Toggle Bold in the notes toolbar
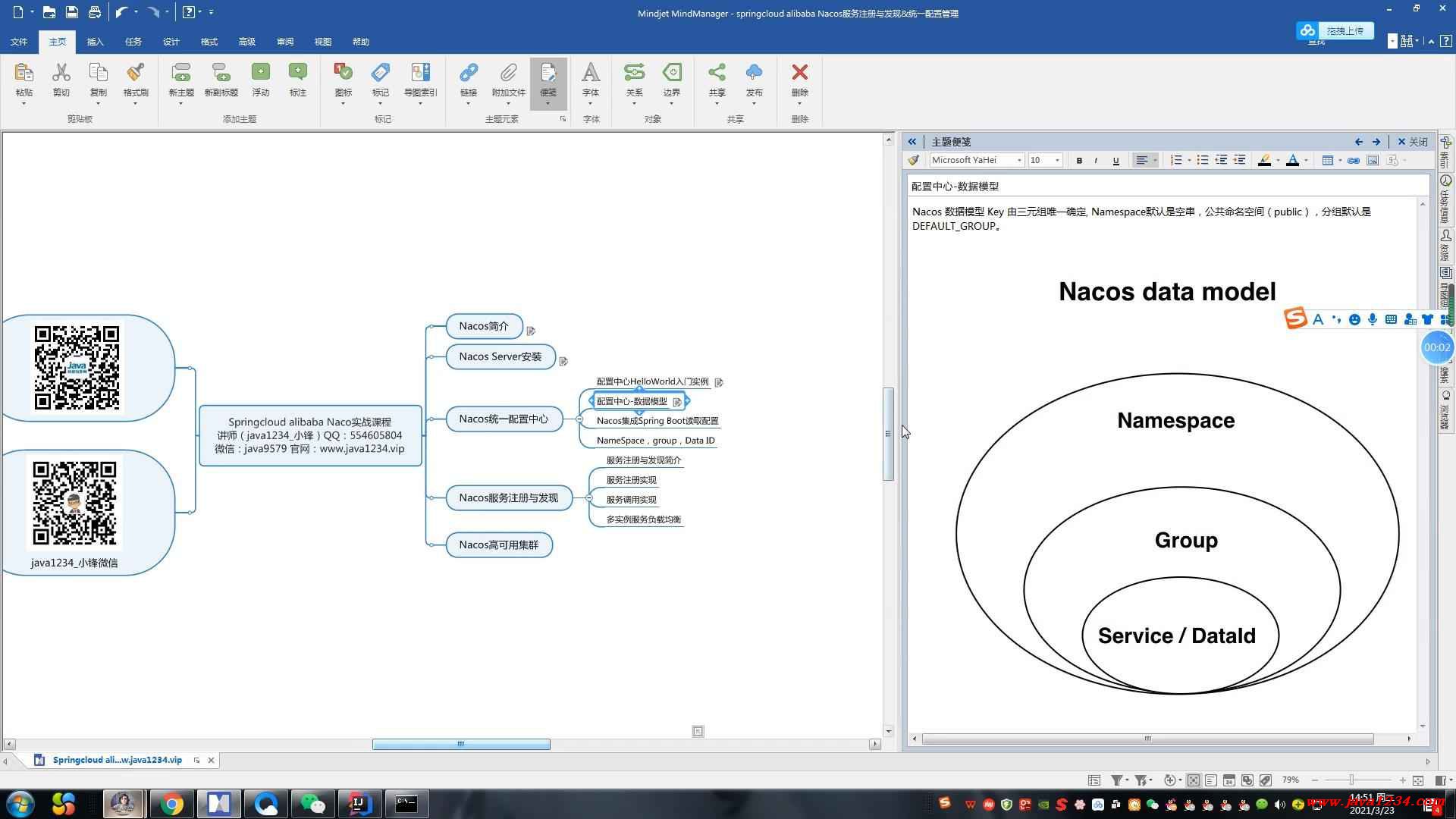This screenshot has height=819, width=1456. [1079, 160]
